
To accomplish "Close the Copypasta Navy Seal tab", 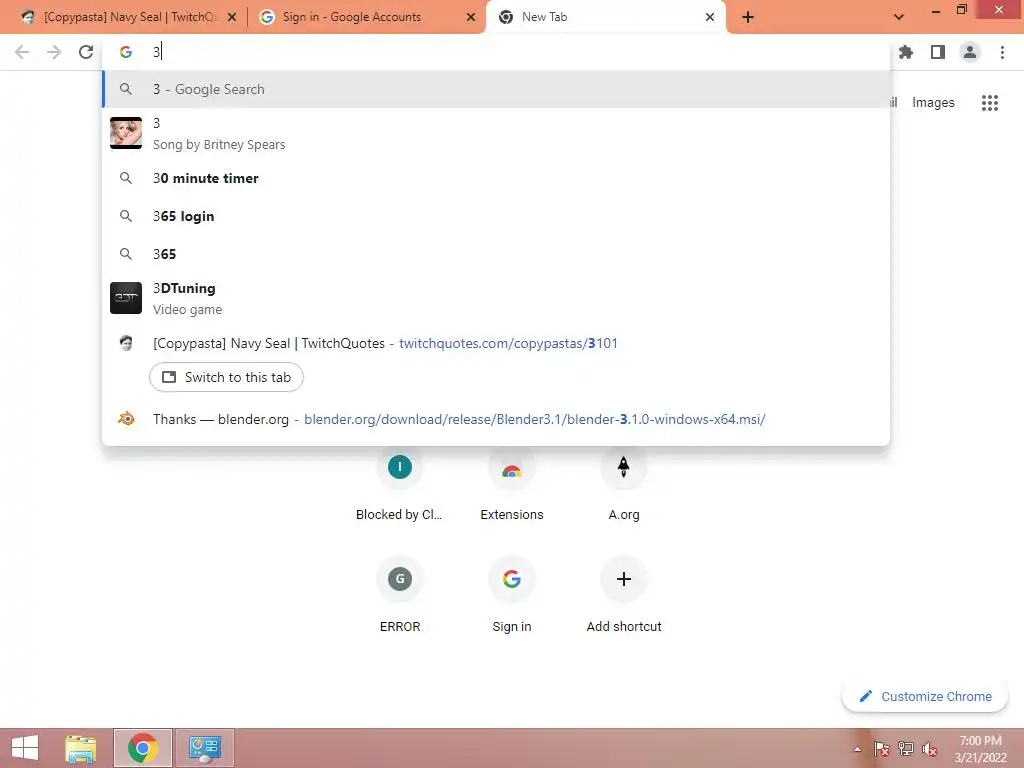I will [232, 17].
